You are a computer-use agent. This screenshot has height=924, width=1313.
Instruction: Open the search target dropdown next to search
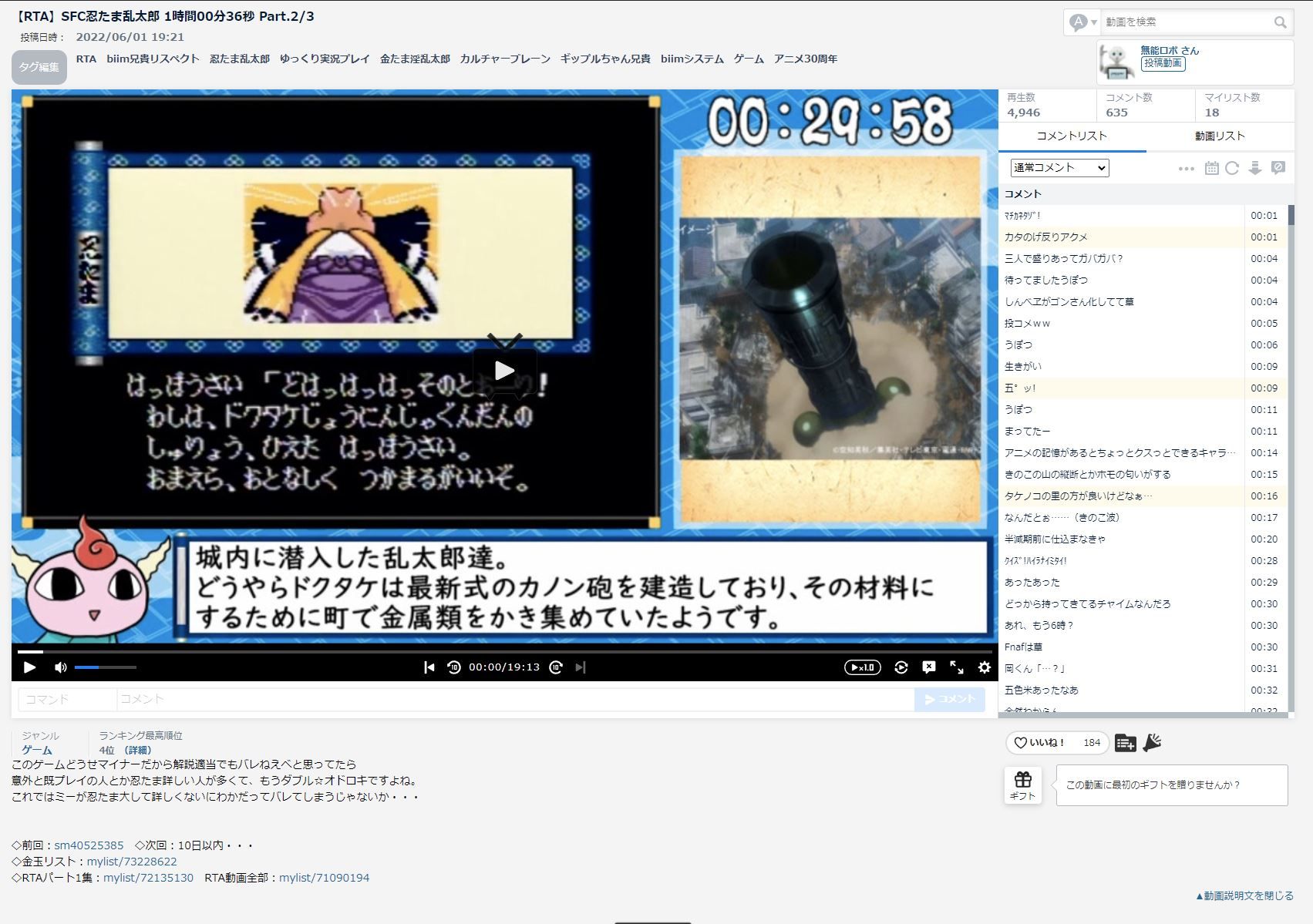[1082, 22]
